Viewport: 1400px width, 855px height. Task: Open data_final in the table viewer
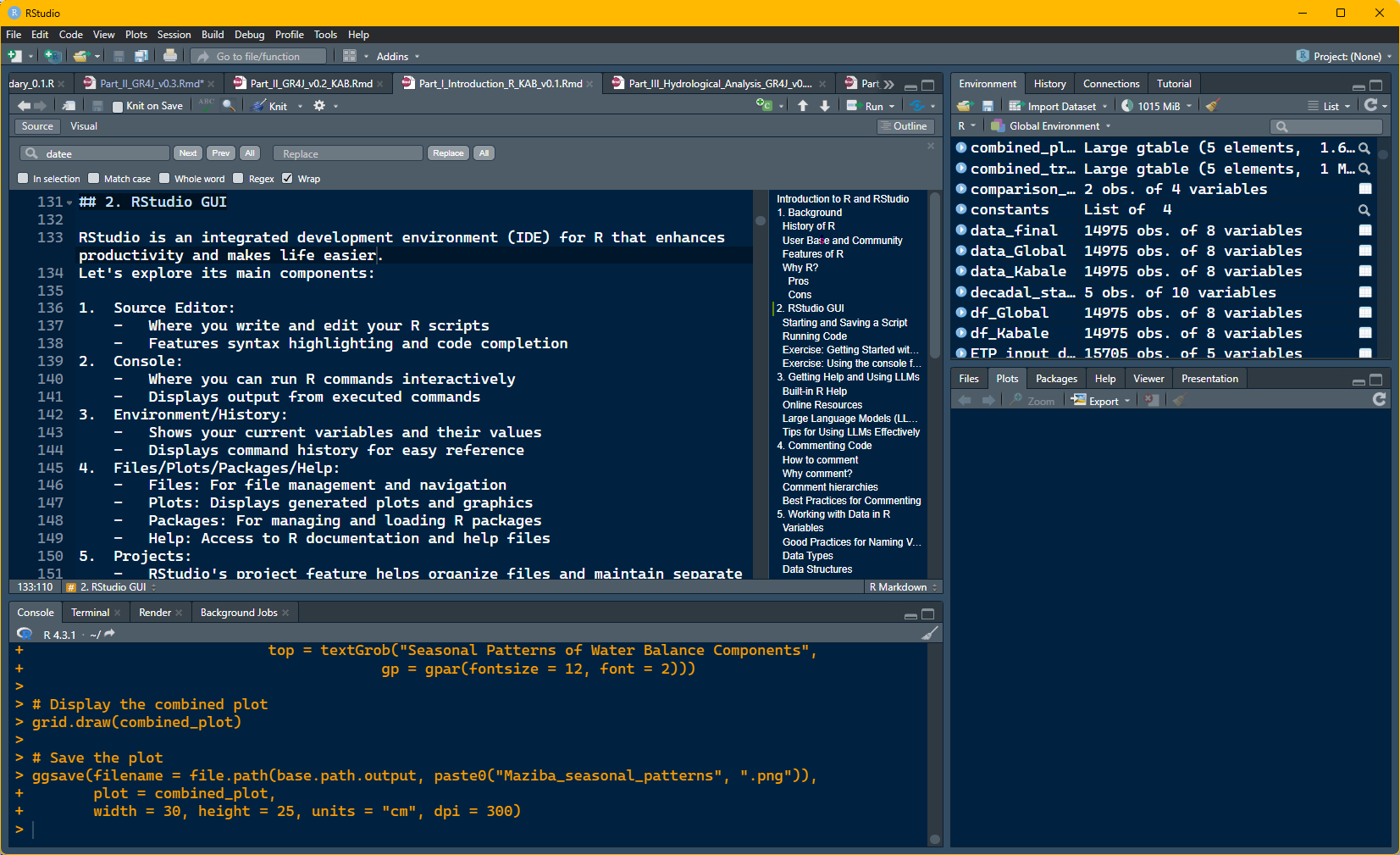(x=1364, y=230)
